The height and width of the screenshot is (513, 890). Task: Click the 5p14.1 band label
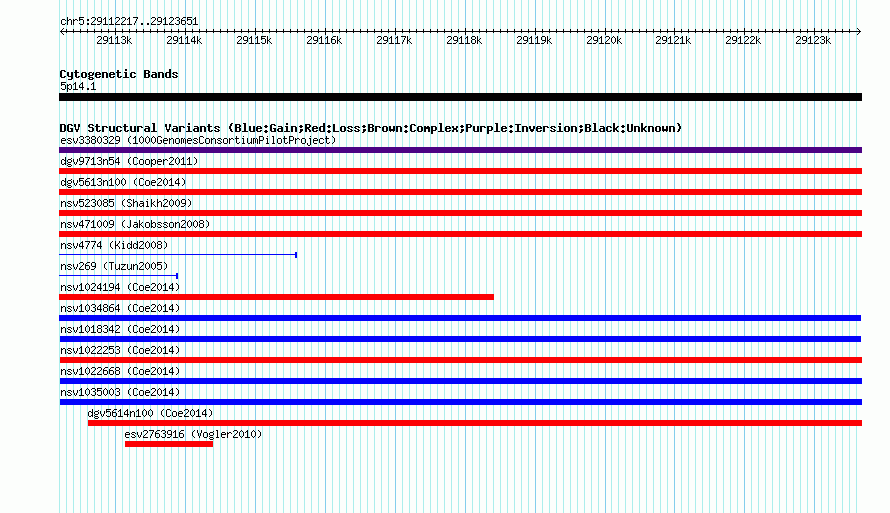coord(78,86)
